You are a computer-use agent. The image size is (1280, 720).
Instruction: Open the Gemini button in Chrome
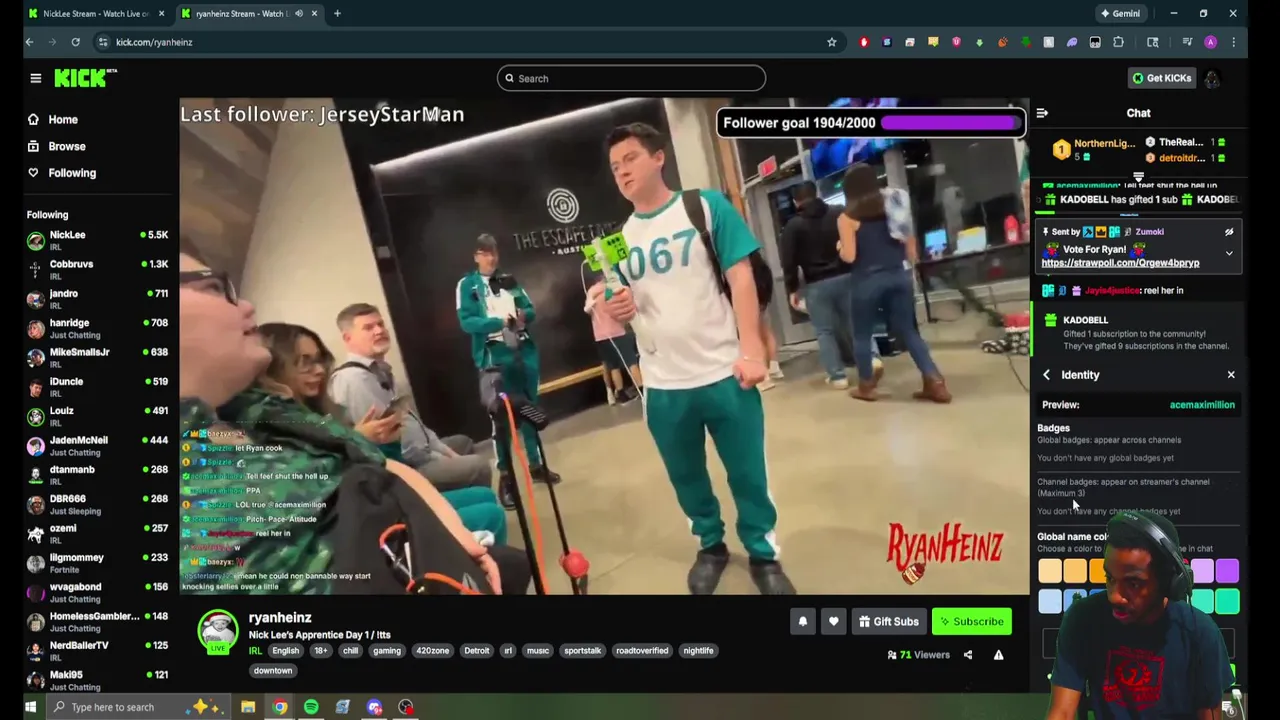point(1120,14)
